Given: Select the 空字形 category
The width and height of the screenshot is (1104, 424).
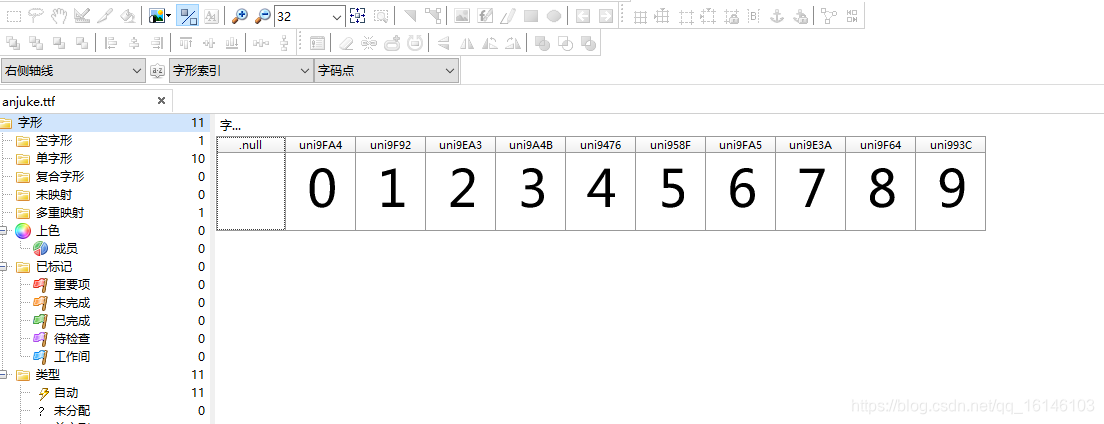Looking at the screenshot, I should tap(54, 141).
